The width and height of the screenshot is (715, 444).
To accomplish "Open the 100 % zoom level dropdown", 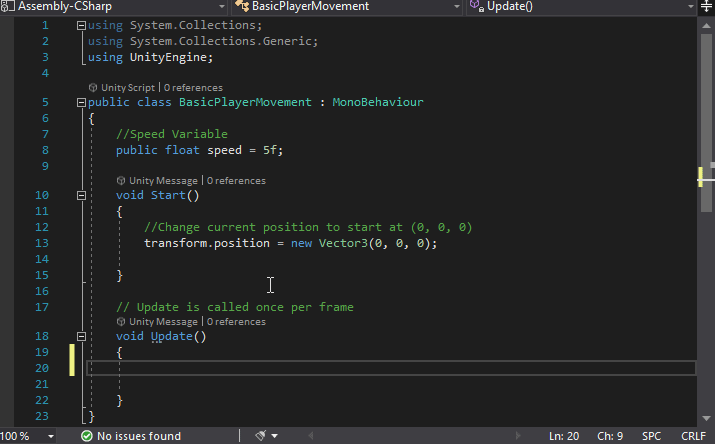I will 51,436.
